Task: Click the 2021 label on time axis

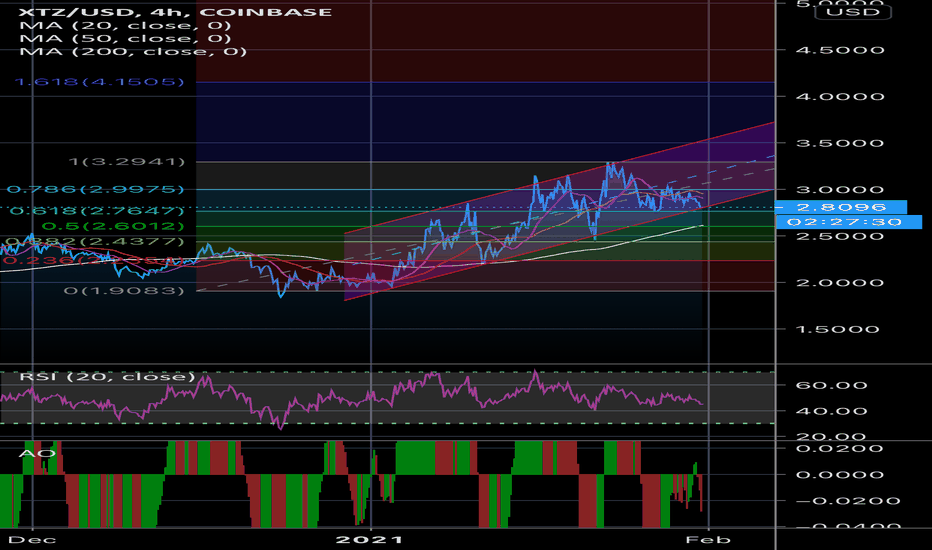Action: pyautogui.click(x=370, y=540)
